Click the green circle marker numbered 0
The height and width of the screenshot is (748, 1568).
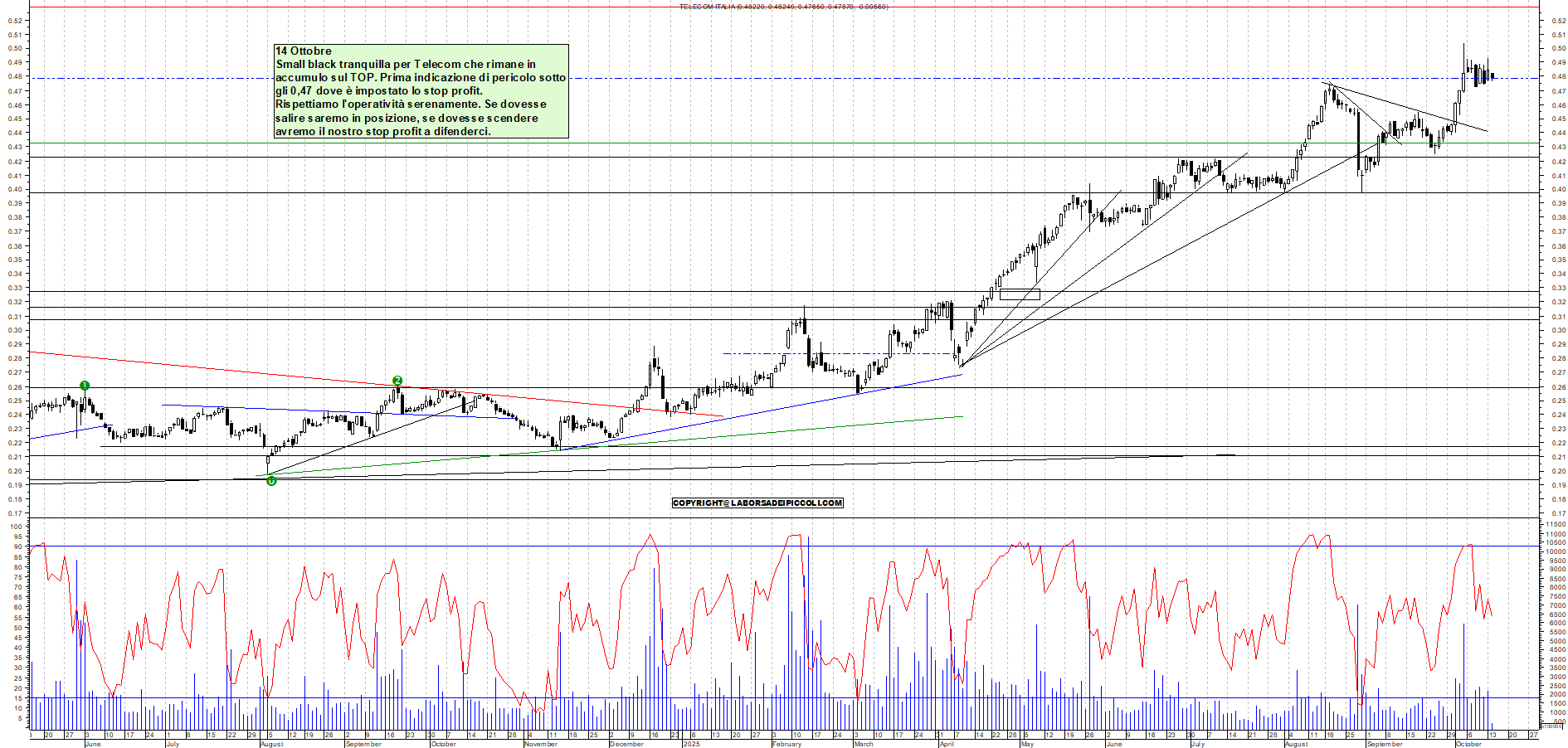point(271,481)
